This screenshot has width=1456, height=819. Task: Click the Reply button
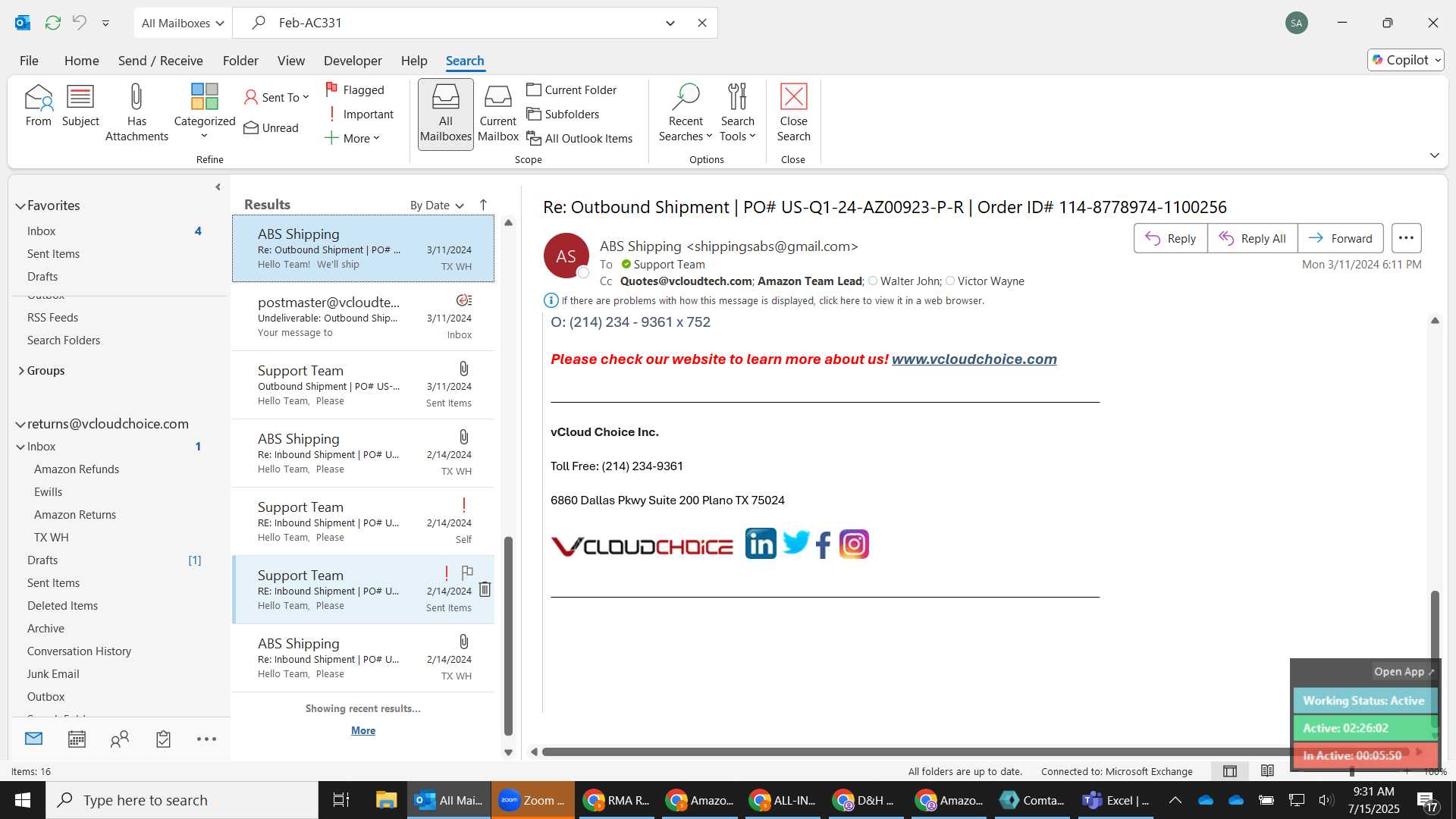point(1170,238)
